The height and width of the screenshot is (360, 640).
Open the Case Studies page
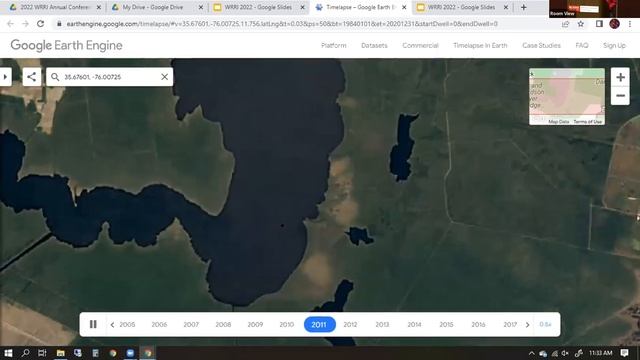pyautogui.click(x=541, y=45)
